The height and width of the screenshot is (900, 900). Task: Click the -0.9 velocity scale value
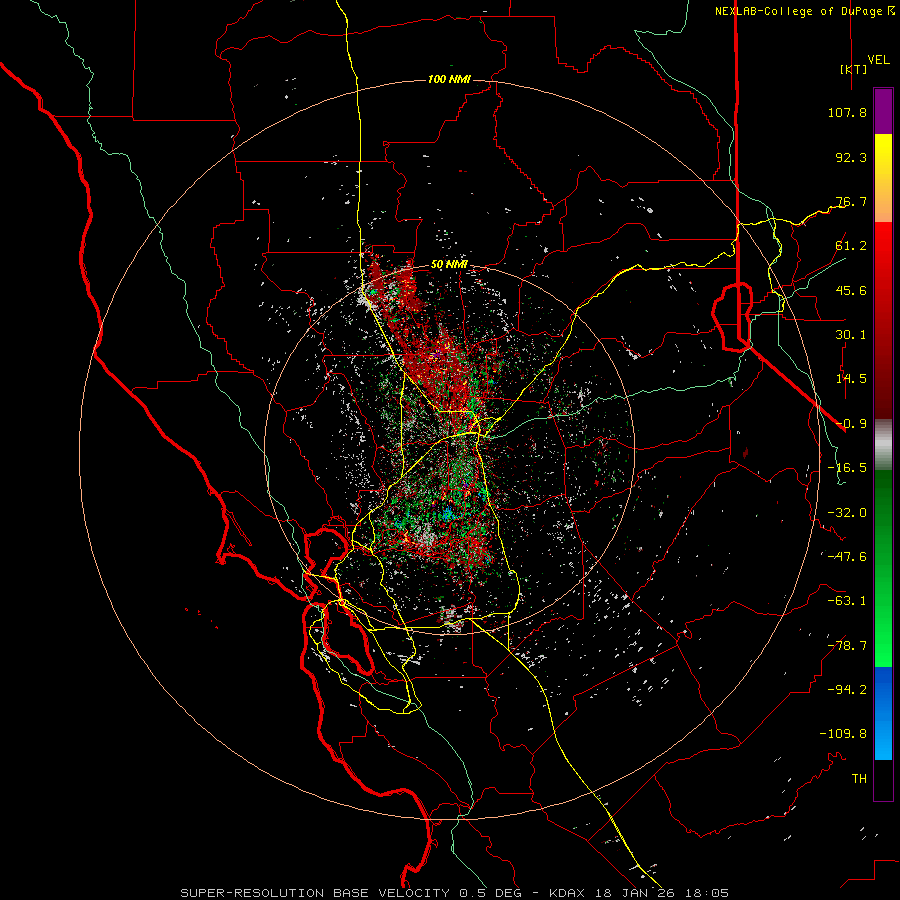[851, 424]
